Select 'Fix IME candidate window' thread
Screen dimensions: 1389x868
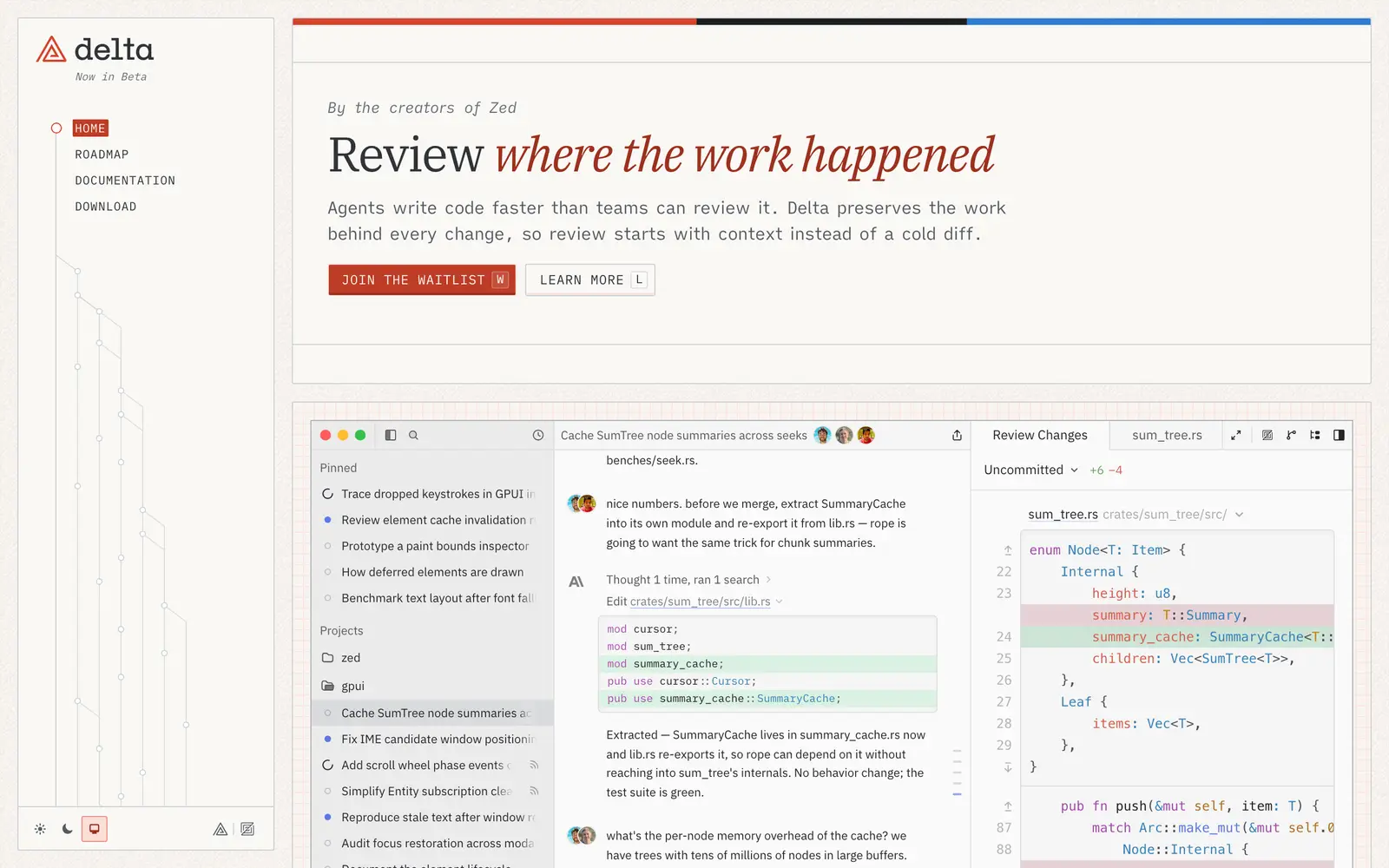tap(432, 740)
